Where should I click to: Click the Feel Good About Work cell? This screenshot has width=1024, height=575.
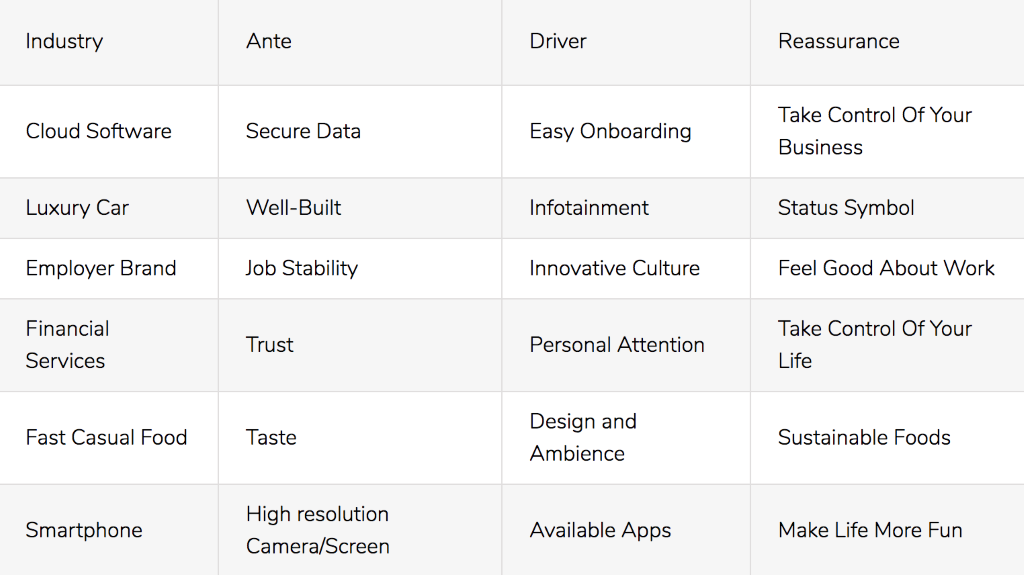pos(886,268)
